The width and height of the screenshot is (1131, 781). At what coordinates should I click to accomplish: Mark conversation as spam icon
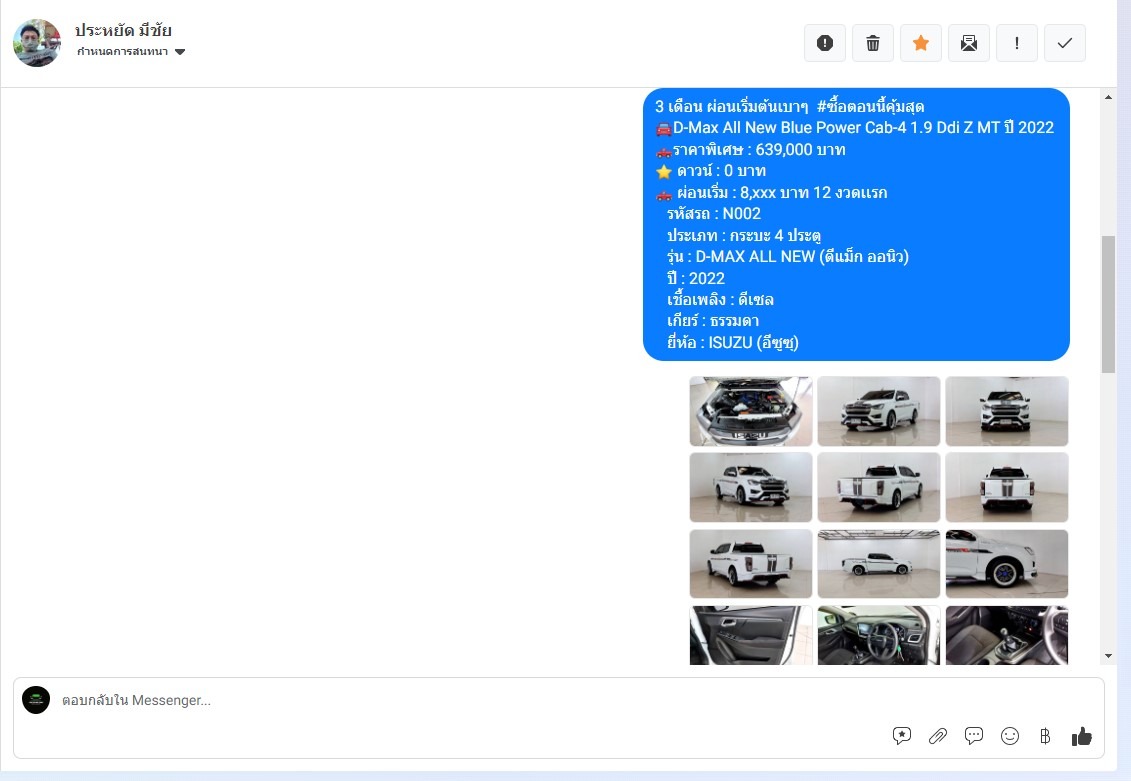[x=824, y=43]
